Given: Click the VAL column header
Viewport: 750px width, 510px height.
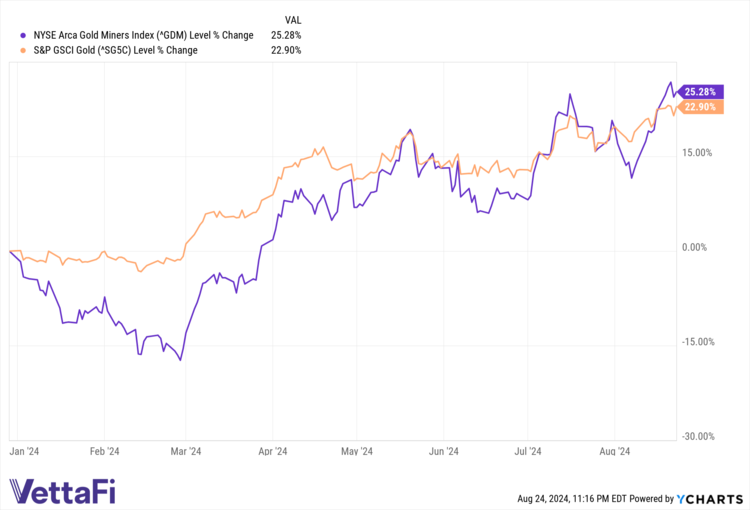Looking at the screenshot, I should click(x=293, y=20).
